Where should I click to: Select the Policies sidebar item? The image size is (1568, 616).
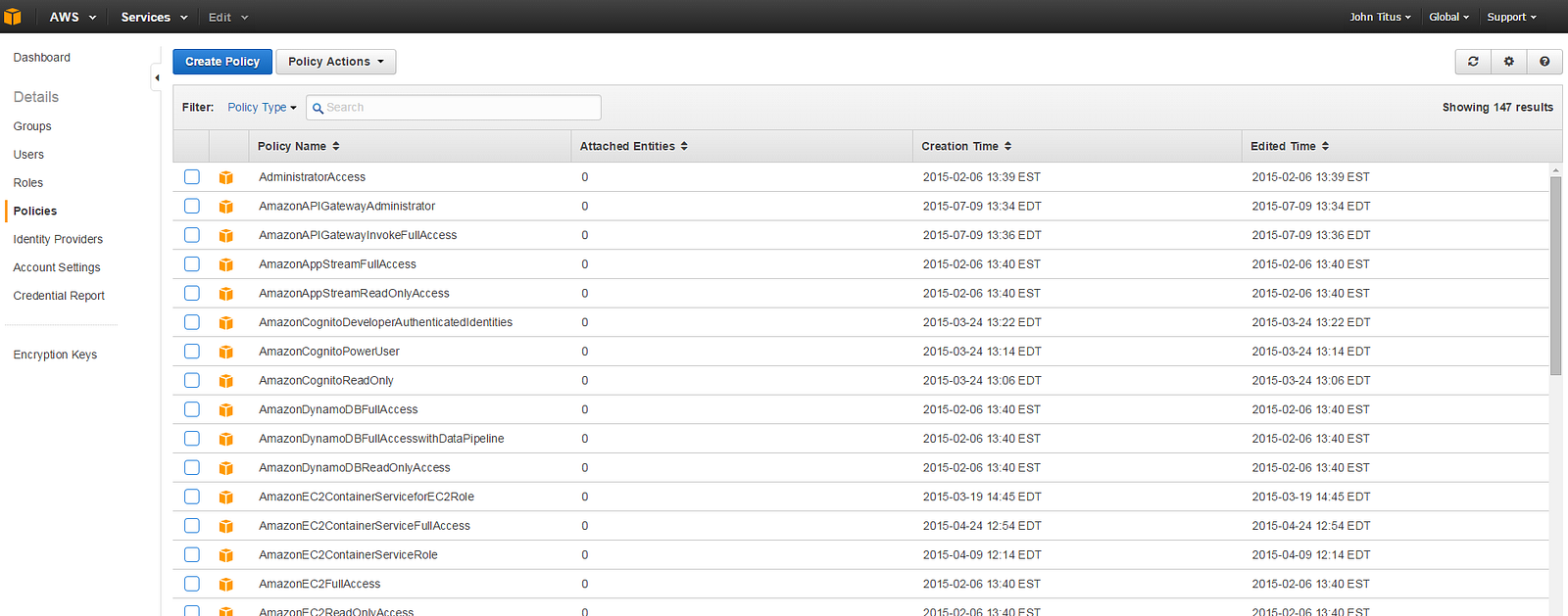[35, 212]
